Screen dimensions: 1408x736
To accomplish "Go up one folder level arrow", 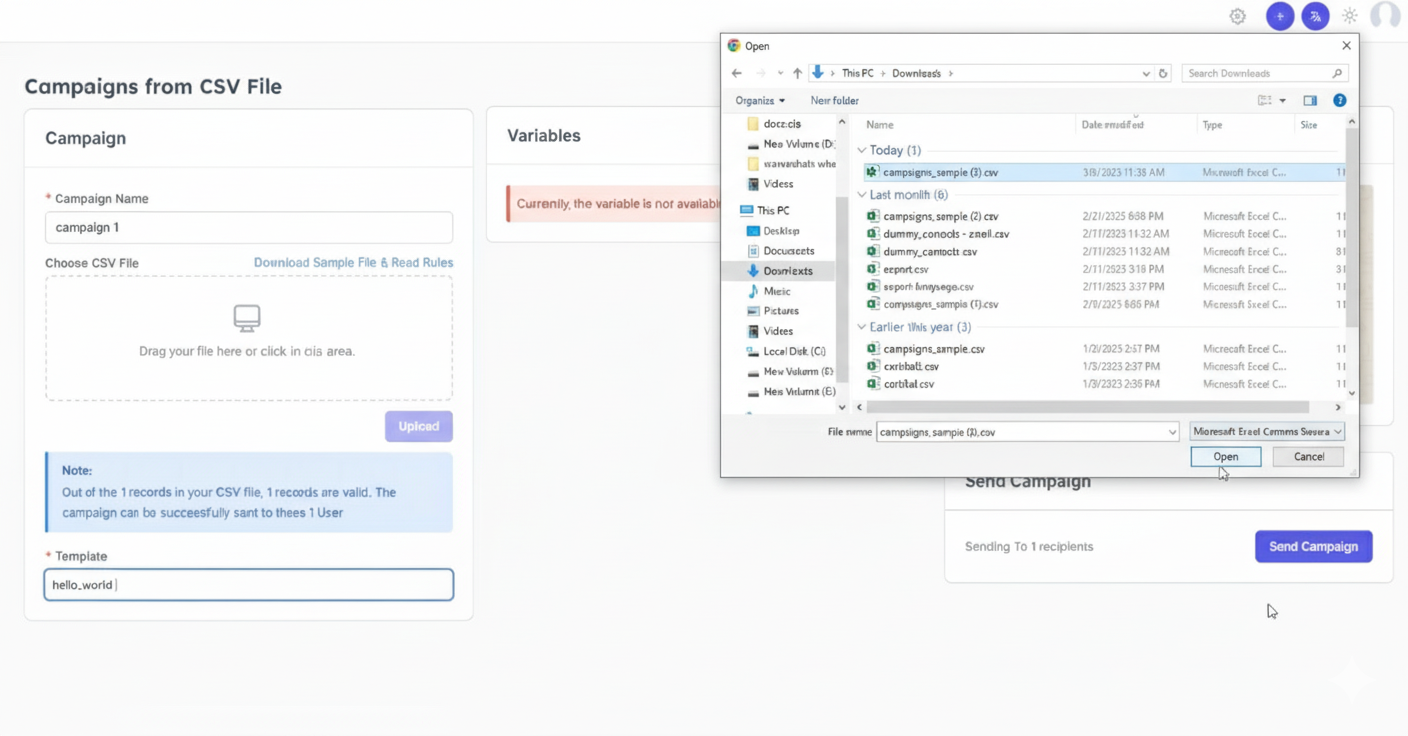I will pos(797,73).
